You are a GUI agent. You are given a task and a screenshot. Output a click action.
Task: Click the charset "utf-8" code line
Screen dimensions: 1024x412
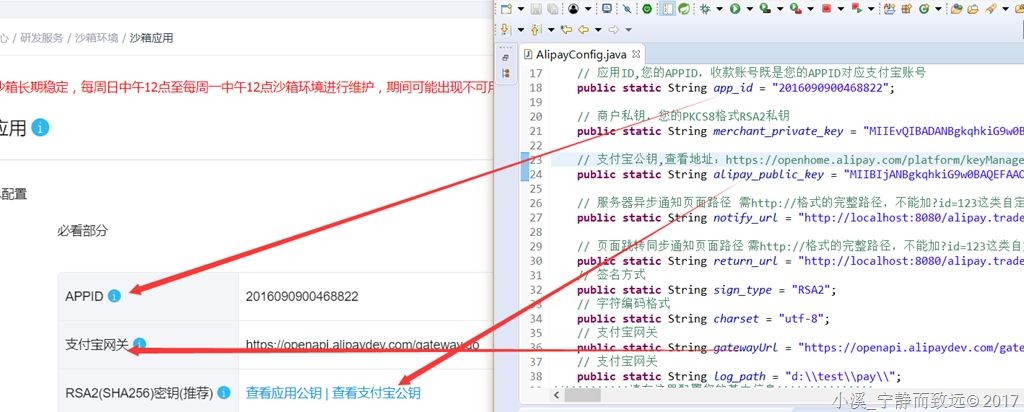pyautogui.click(x=703, y=319)
